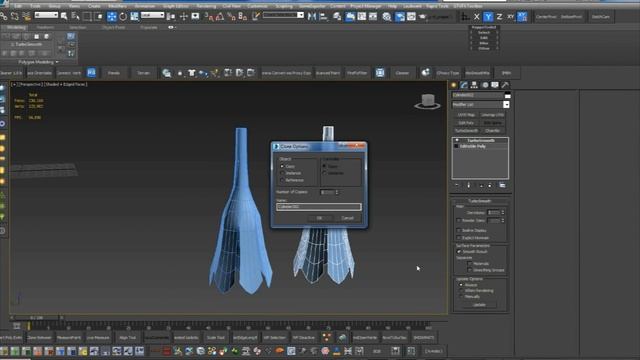Enable the Render Iters checkbox

point(459,221)
